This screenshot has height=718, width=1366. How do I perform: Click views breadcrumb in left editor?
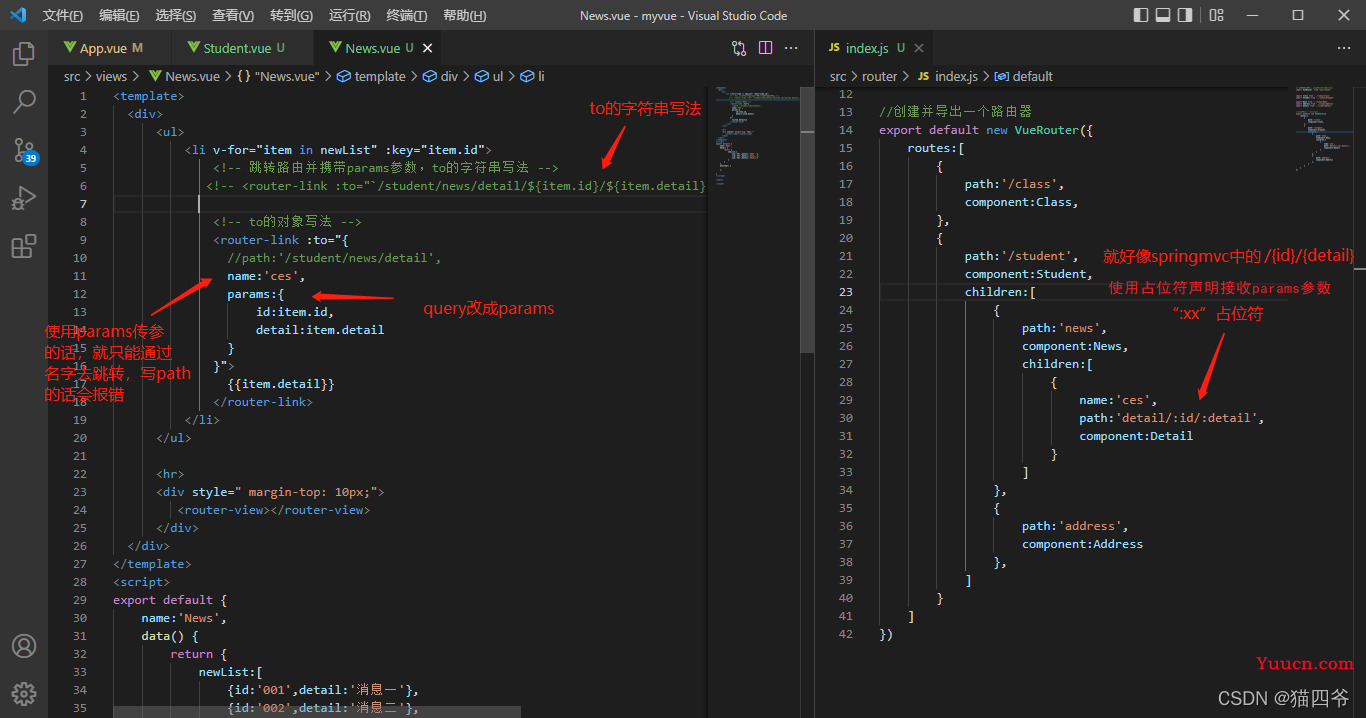tap(112, 76)
